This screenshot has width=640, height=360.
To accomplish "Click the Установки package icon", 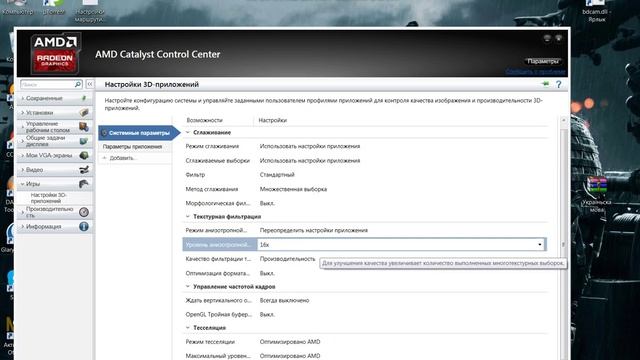I will pos(84,112).
